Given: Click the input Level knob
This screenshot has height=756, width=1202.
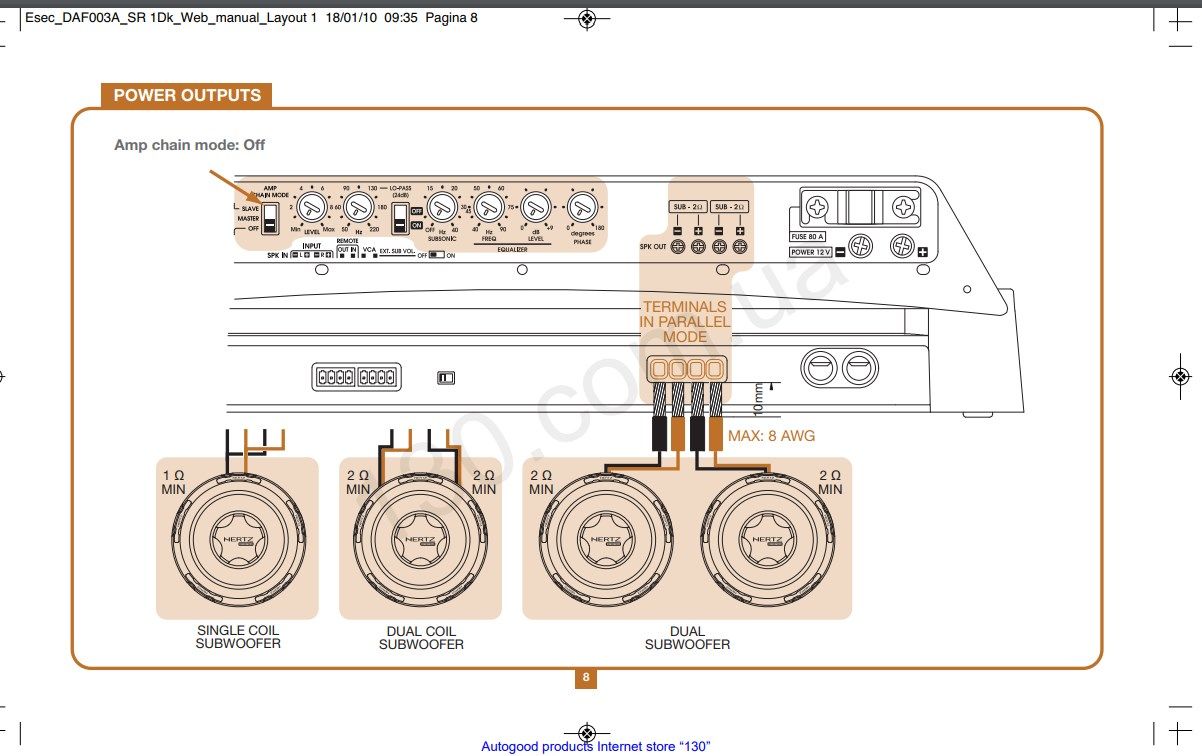Looking at the screenshot, I should [x=312, y=208].
